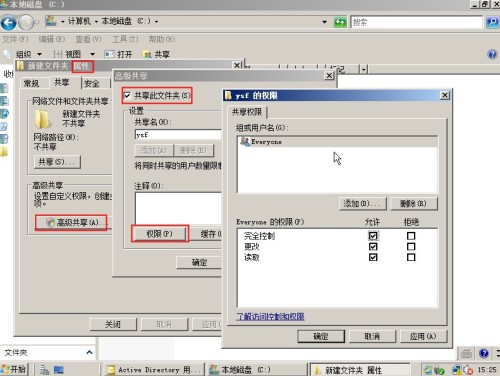Click 关闭 in folder properties dialog
The width and height of the screenshot is (500, 376).
(x=113, y=324)
